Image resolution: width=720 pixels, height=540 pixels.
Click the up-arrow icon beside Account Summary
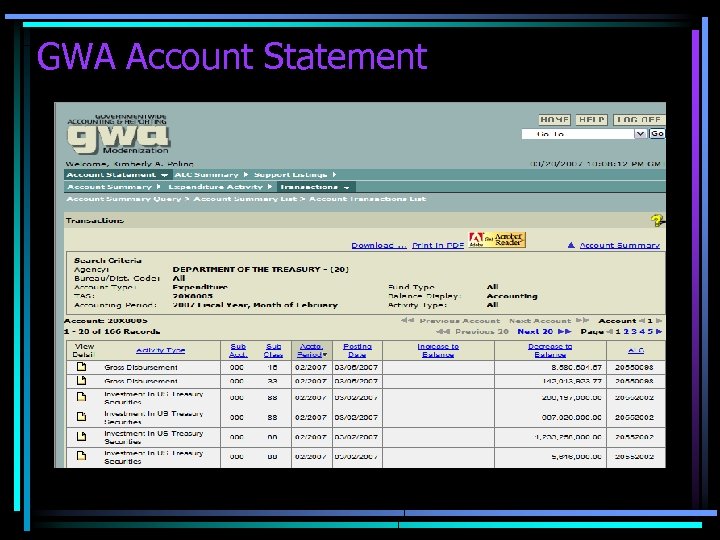pos(571,245)
